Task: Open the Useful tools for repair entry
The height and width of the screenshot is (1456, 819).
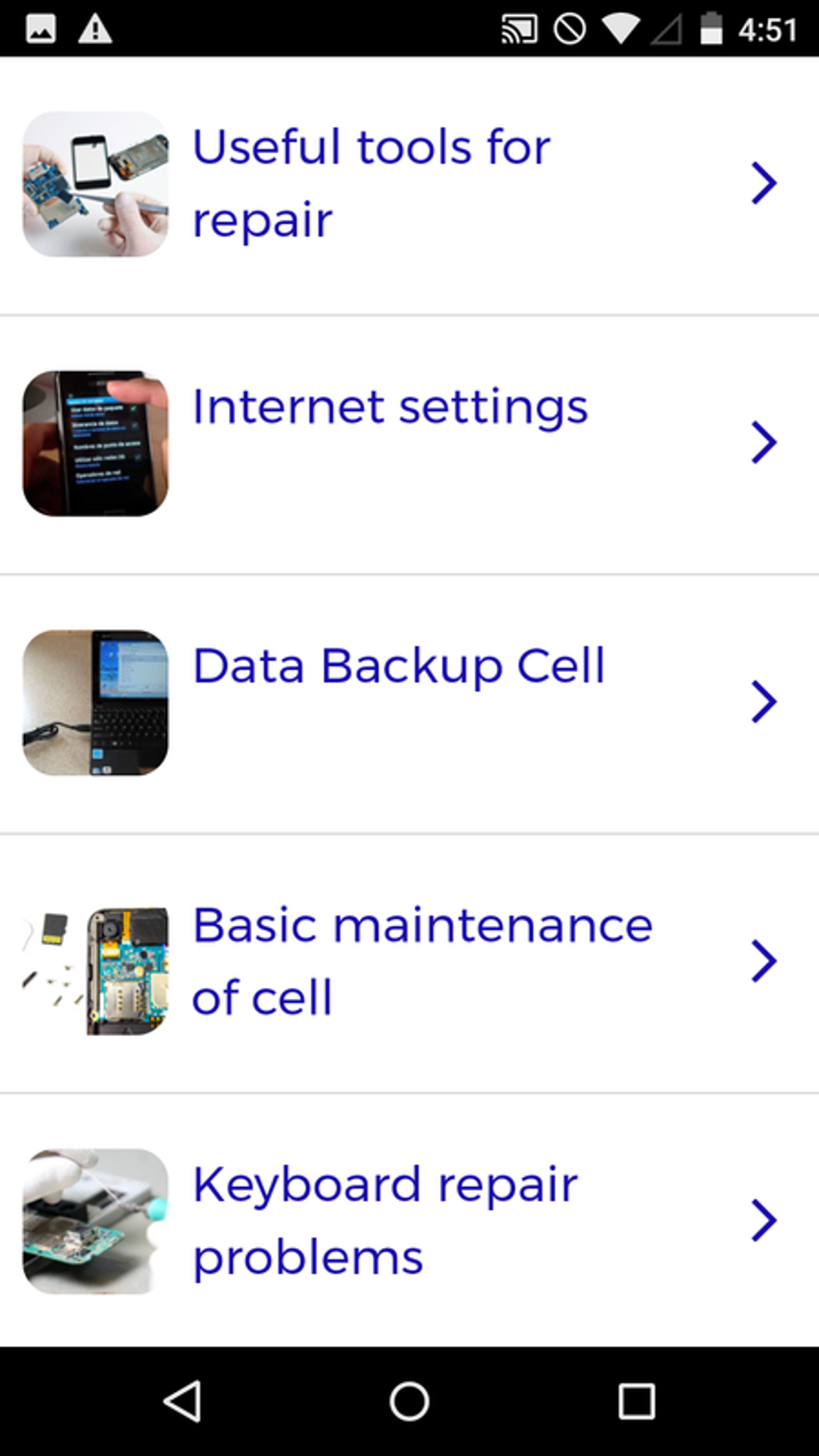Action: click(371, 183)
